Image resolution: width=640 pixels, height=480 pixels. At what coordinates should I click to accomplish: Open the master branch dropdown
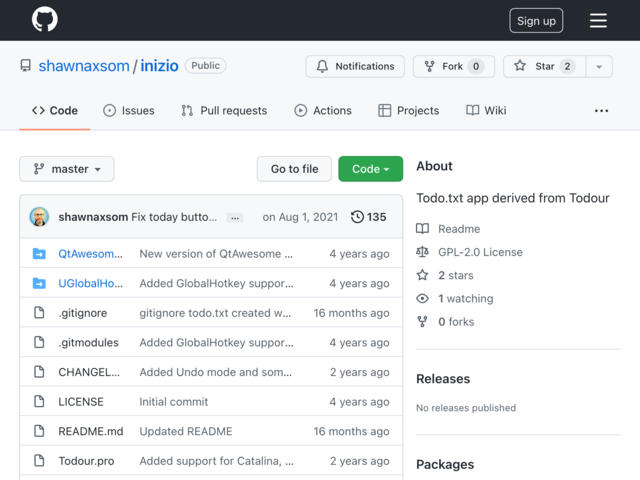point(67,169)
